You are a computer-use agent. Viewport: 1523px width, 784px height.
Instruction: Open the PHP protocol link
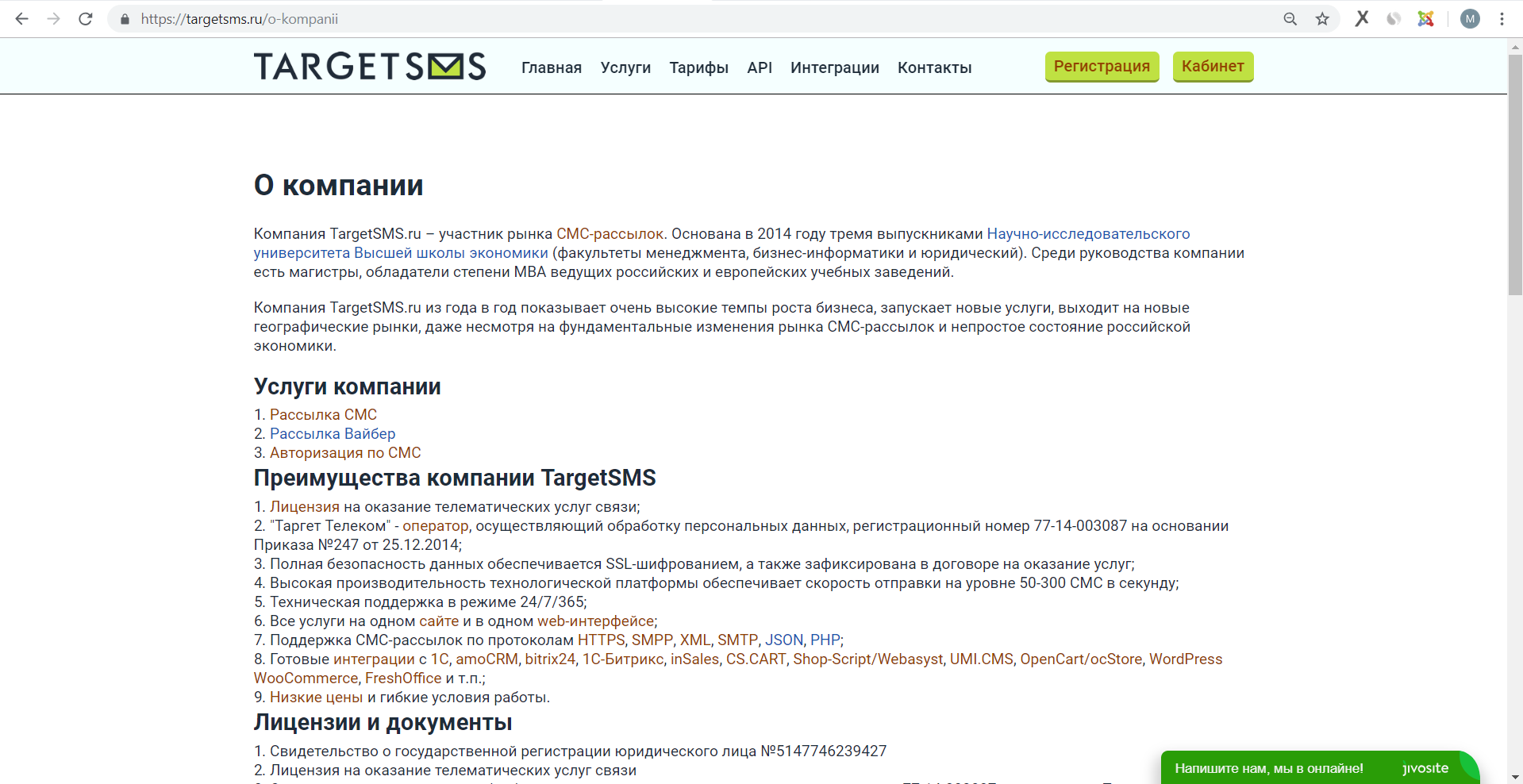(825, 640)
